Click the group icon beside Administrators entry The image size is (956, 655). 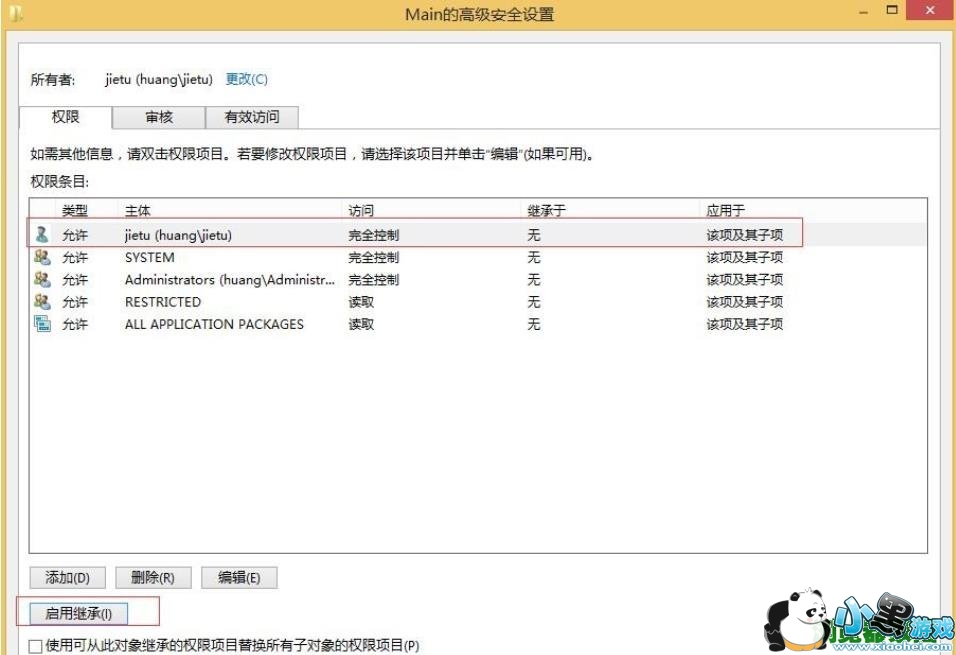pos(42,280)
